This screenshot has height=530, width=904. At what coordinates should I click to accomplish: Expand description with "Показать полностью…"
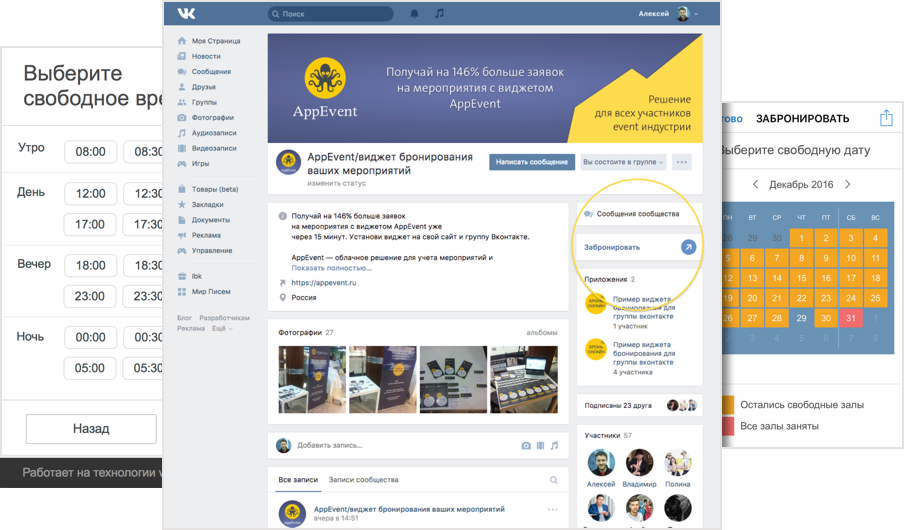(332, 268)
